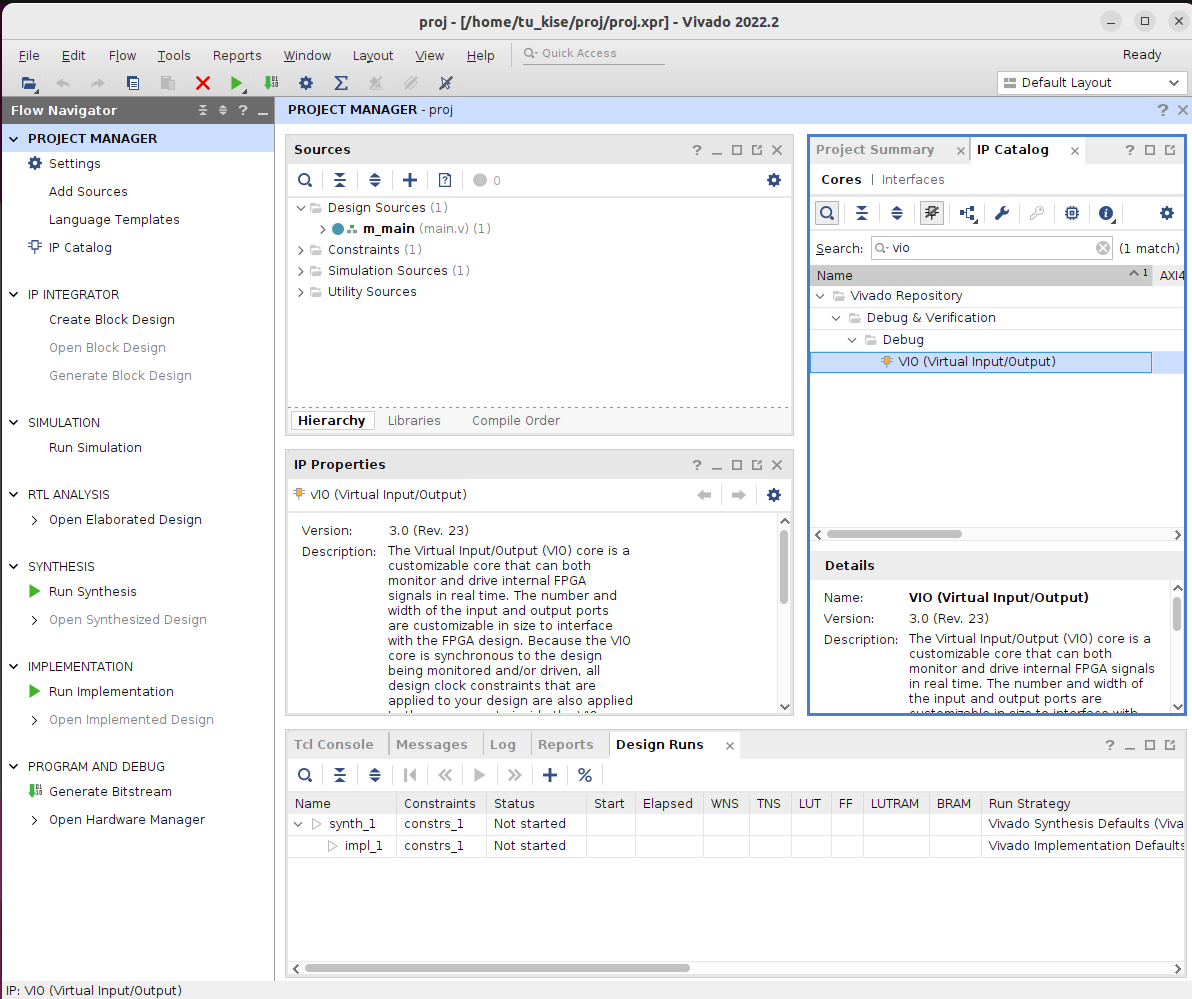
Task: Open the Default Layout dropdown
Action: point(1091,83)
